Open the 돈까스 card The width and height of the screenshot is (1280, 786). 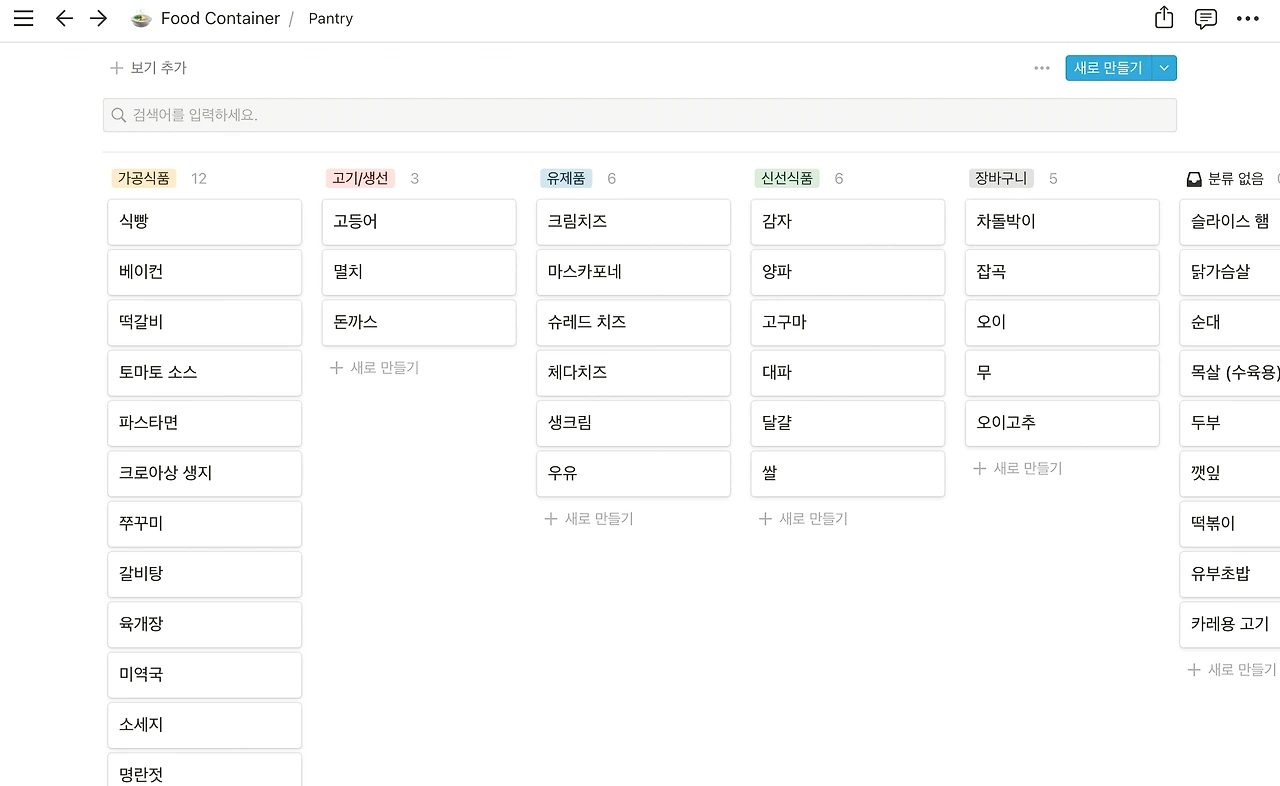point(419,322)
